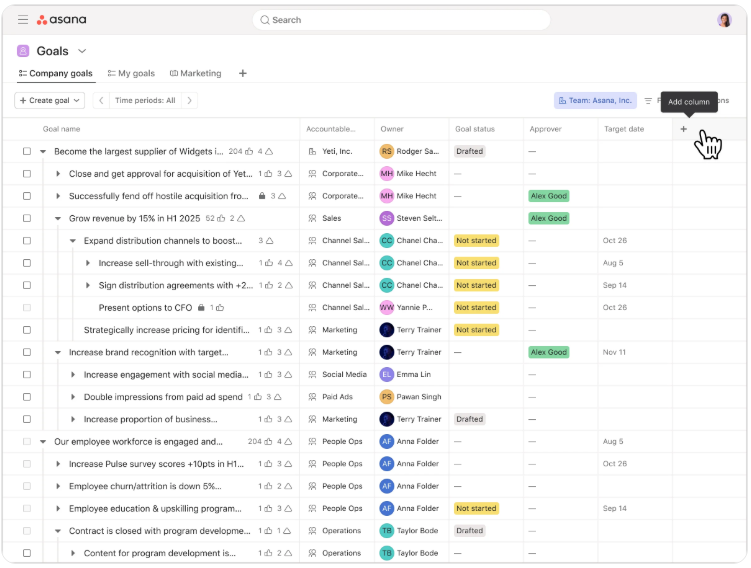Click RS avatar for Rodger Sa...

tap(387, 151)
